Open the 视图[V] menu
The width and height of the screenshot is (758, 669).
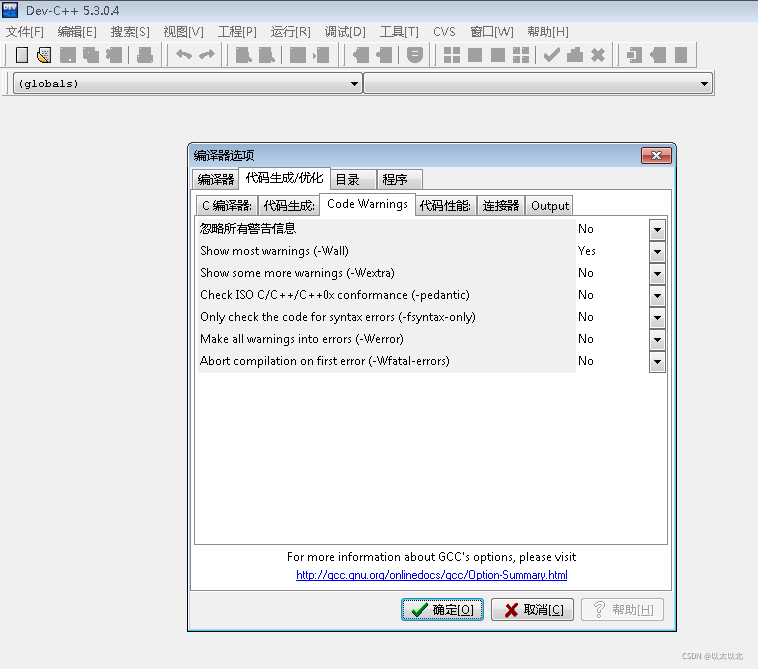click(183, 32)
